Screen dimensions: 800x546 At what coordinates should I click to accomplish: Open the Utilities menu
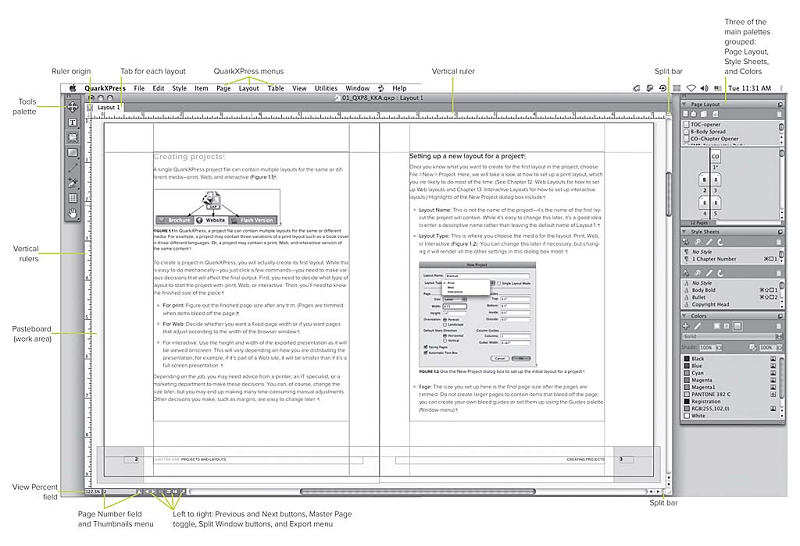click(326, 88)
